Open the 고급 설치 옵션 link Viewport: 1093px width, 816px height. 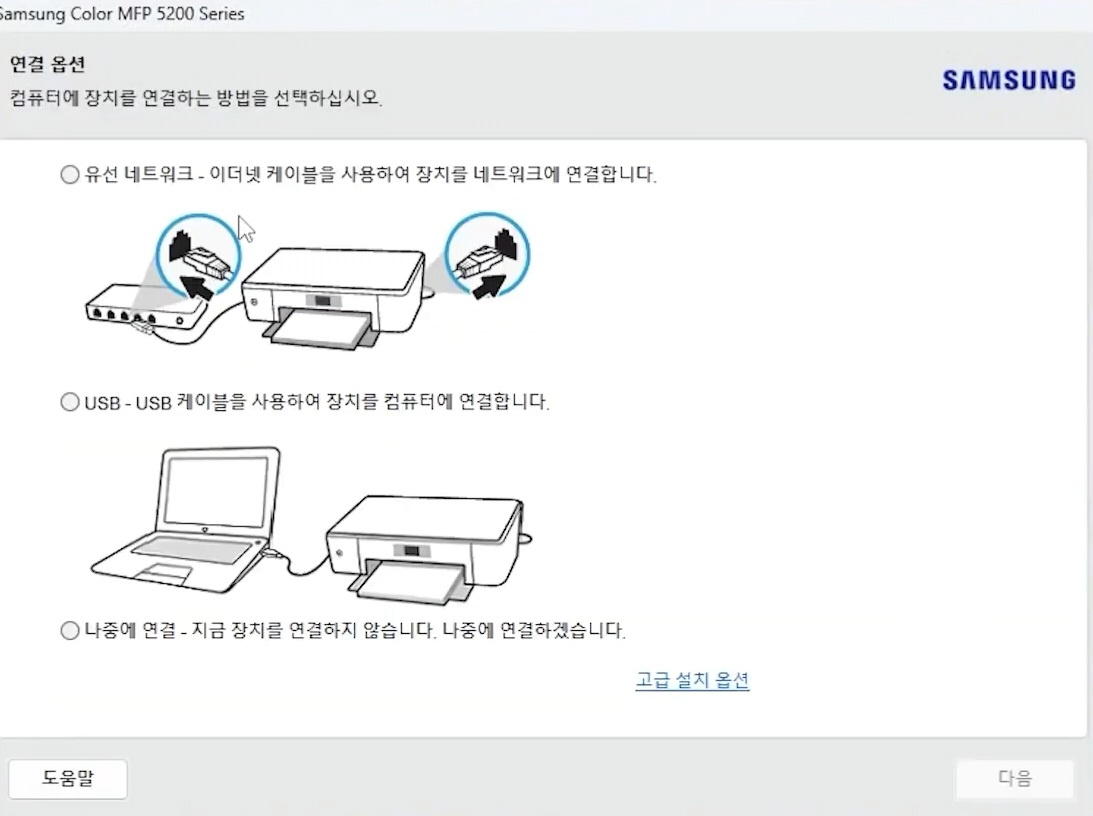pos(692,679)
